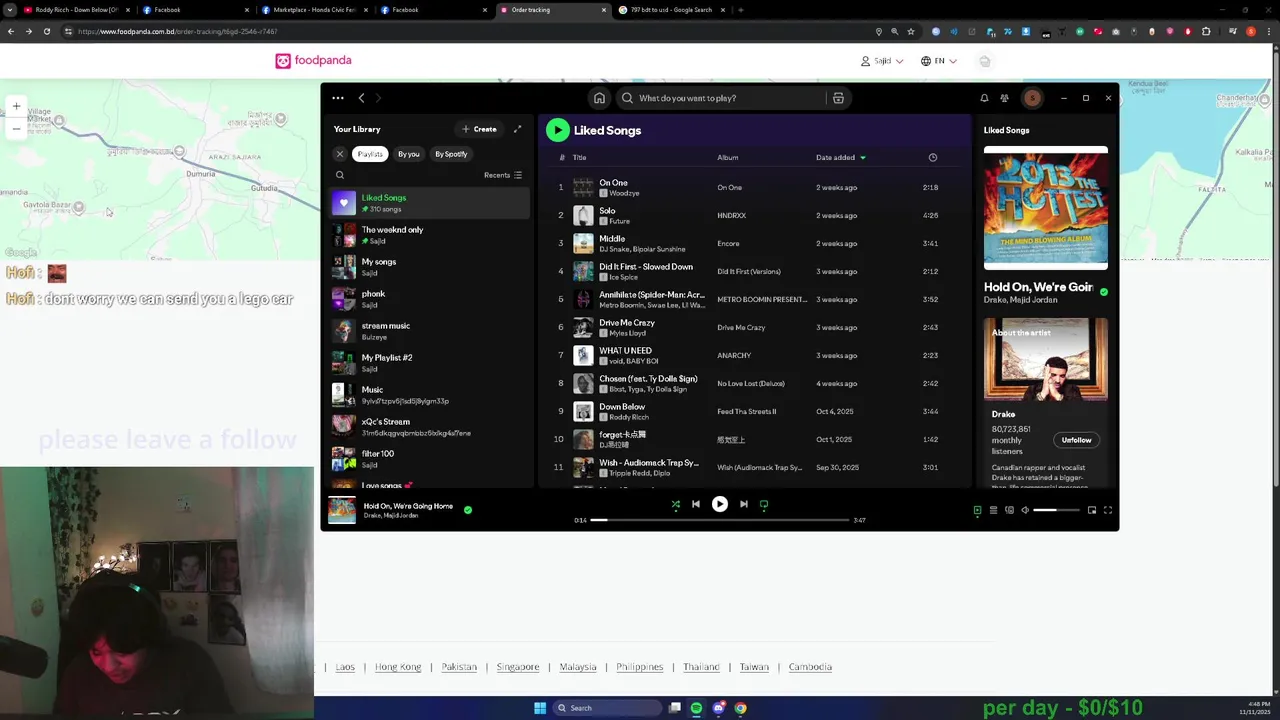This screenshot has height=720, width=1280.
Task: Open Connect to a device
Action: coord(1009,510)
